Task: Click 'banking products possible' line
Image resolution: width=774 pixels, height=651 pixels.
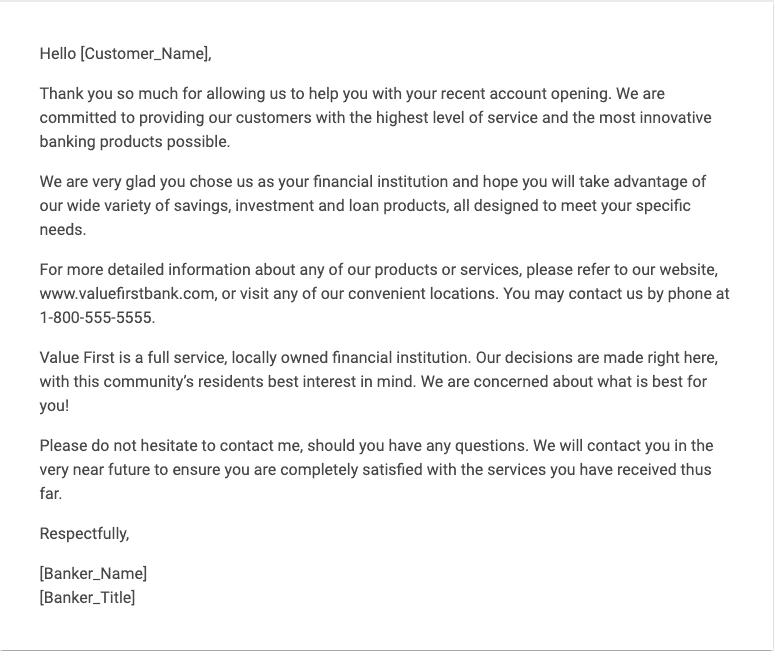Action: pos(135,142)
